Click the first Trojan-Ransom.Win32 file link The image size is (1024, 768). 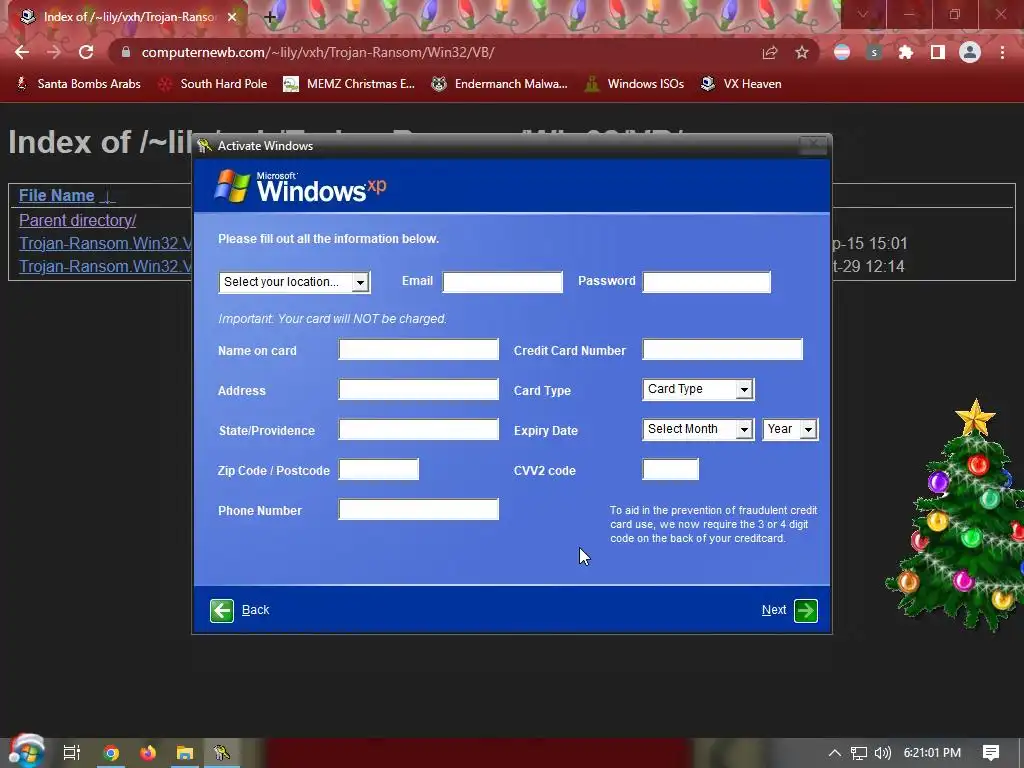105,243
